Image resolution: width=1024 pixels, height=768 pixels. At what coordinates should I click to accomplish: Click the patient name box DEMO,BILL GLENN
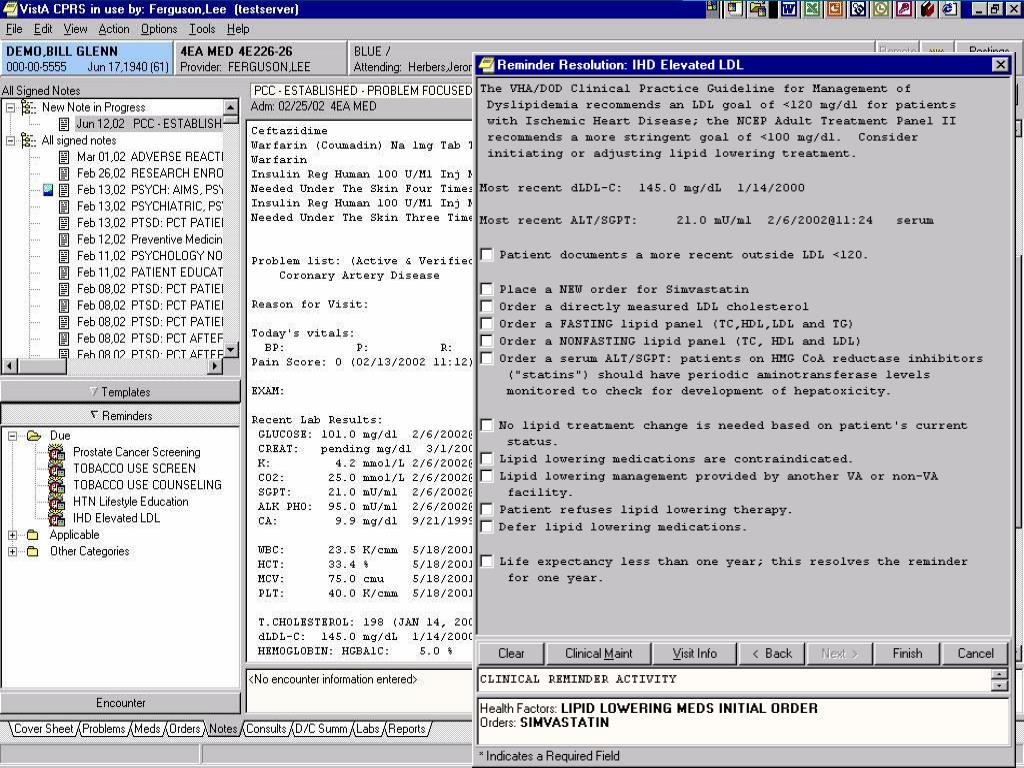(87, 58)
